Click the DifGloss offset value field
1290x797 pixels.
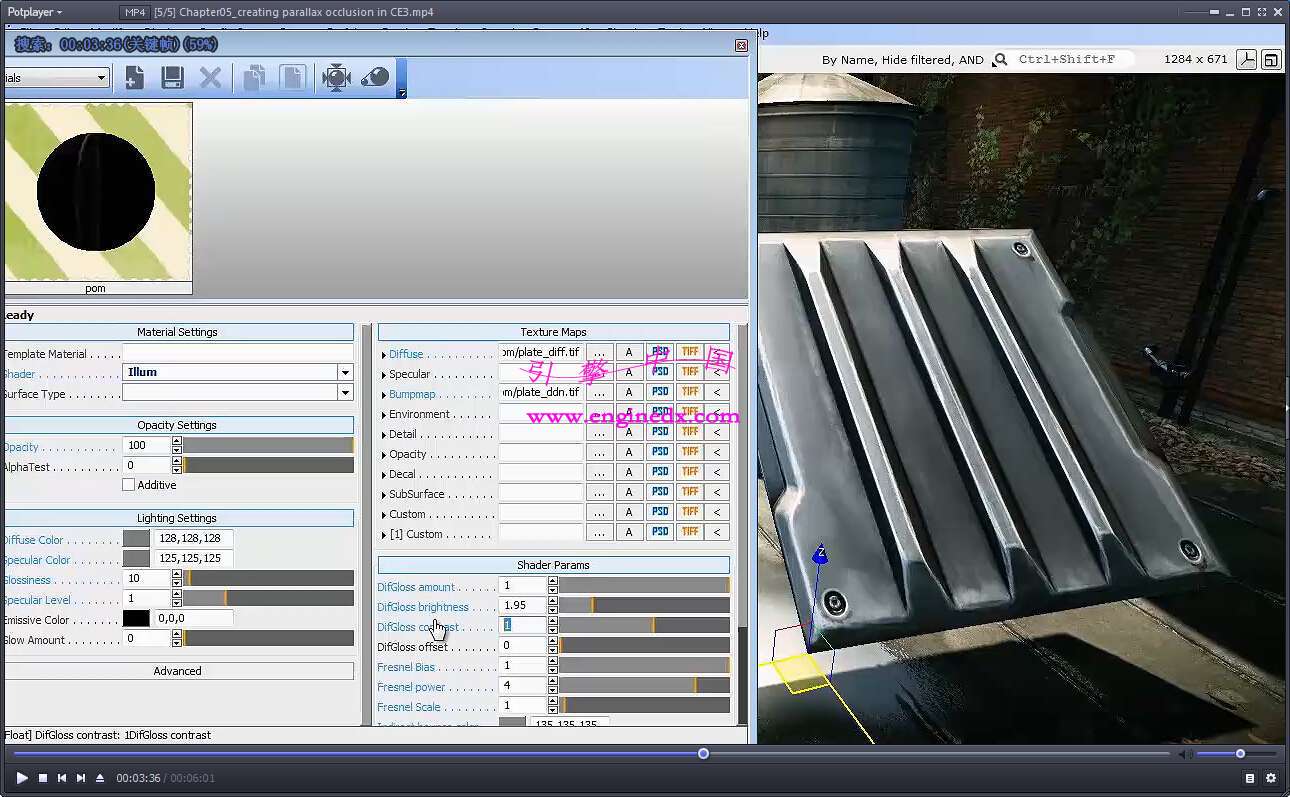tap(523, 645)
